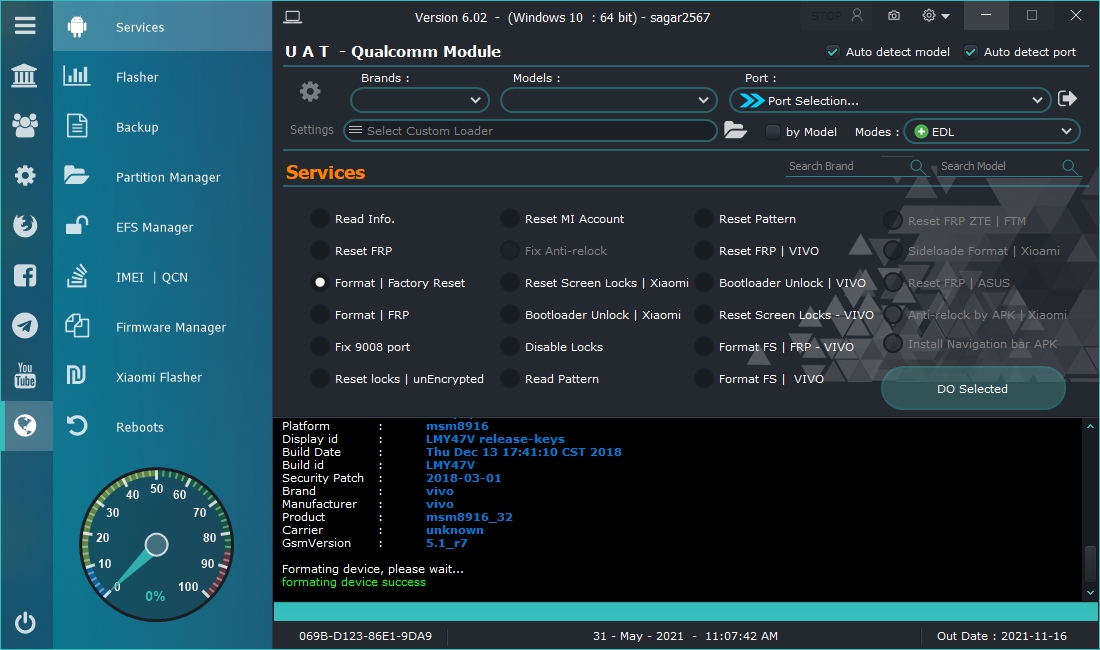Expand title bar settings gear dropdown arrow

946,16
